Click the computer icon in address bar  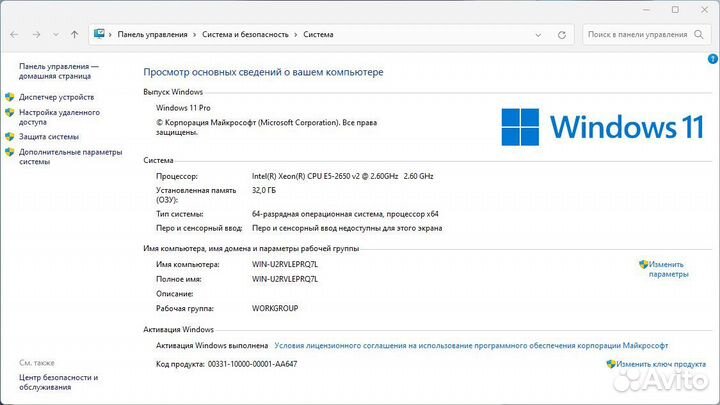click(x=99, y=34)
